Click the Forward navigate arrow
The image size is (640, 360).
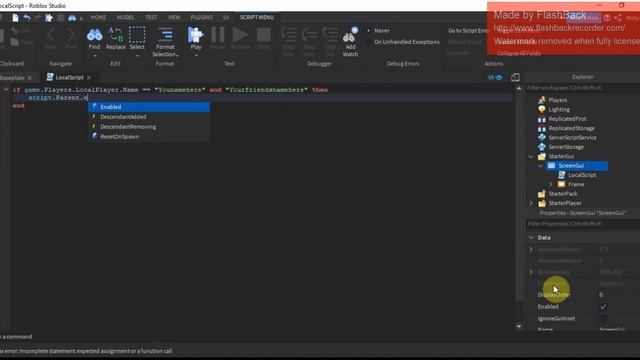tap(71, 35)
